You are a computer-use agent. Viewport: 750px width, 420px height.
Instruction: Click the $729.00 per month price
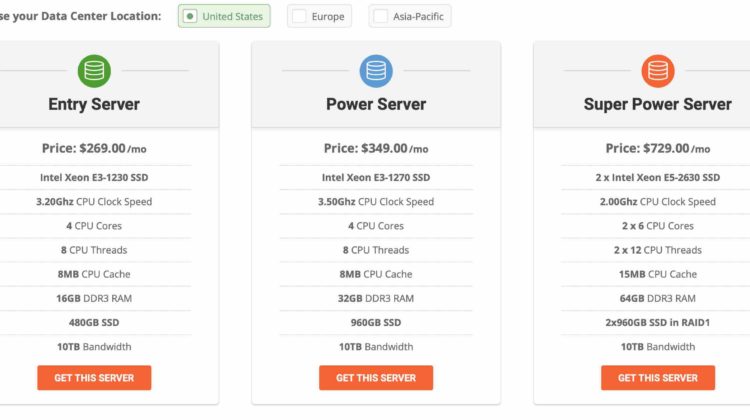coord(658,148)
